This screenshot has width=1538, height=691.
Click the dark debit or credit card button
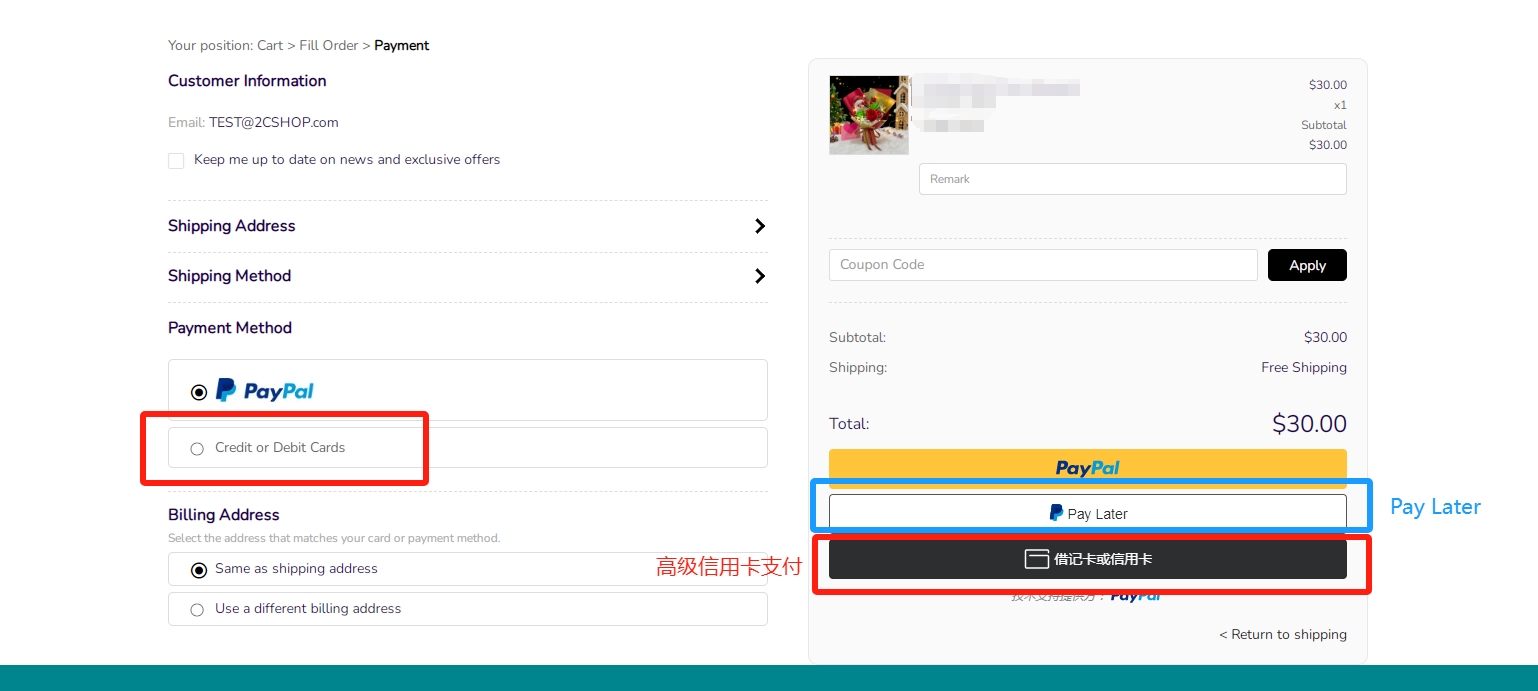tap(1088, 559)
